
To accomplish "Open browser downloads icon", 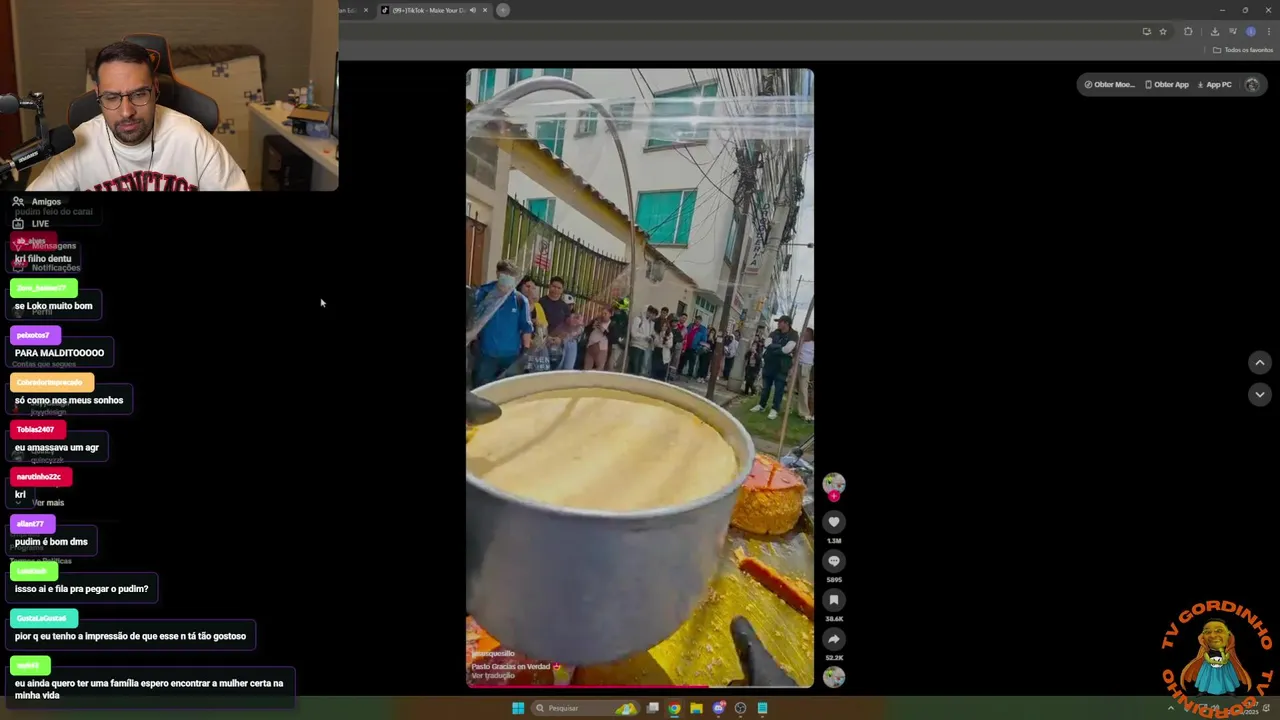I will pos(1215,31).
